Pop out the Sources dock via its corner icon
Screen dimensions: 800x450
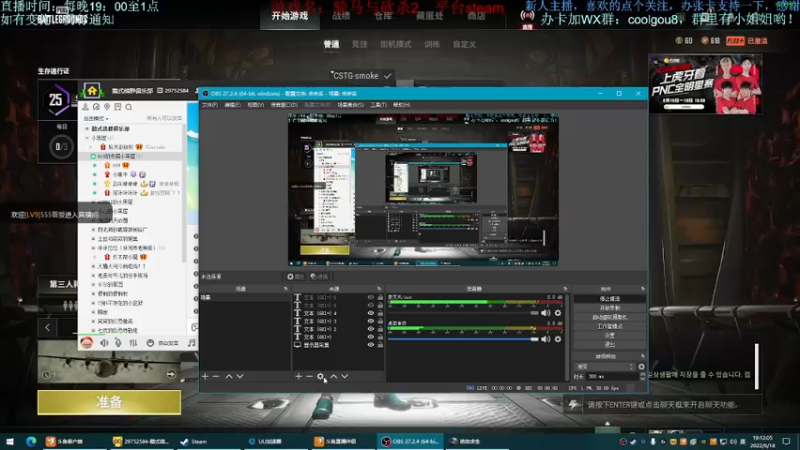click(379, 289)
